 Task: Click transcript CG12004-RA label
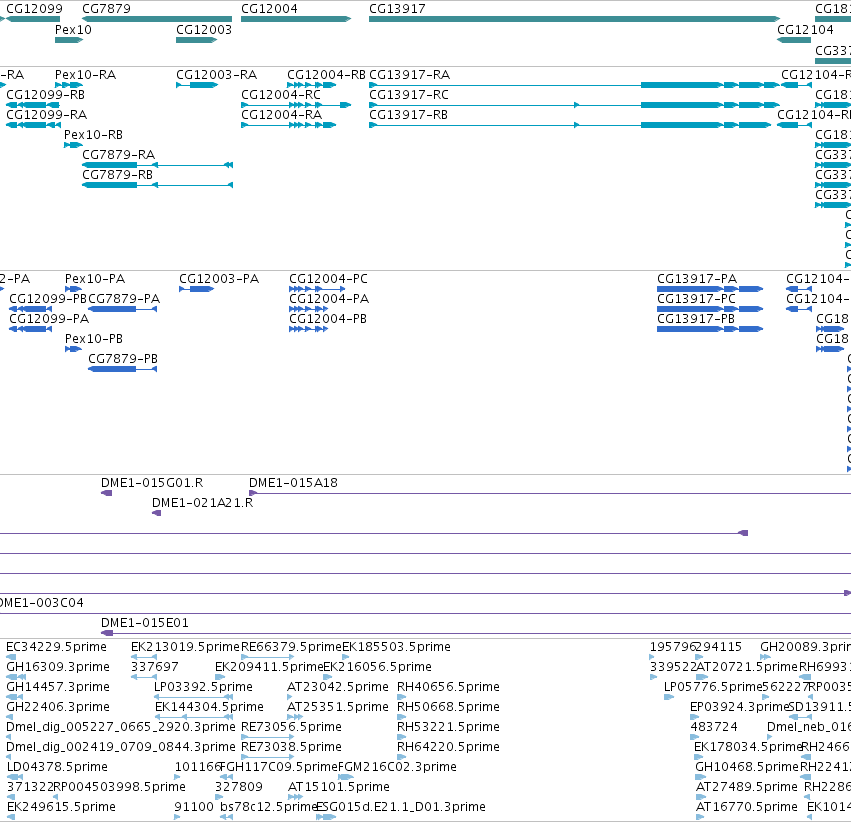[282, 114]
